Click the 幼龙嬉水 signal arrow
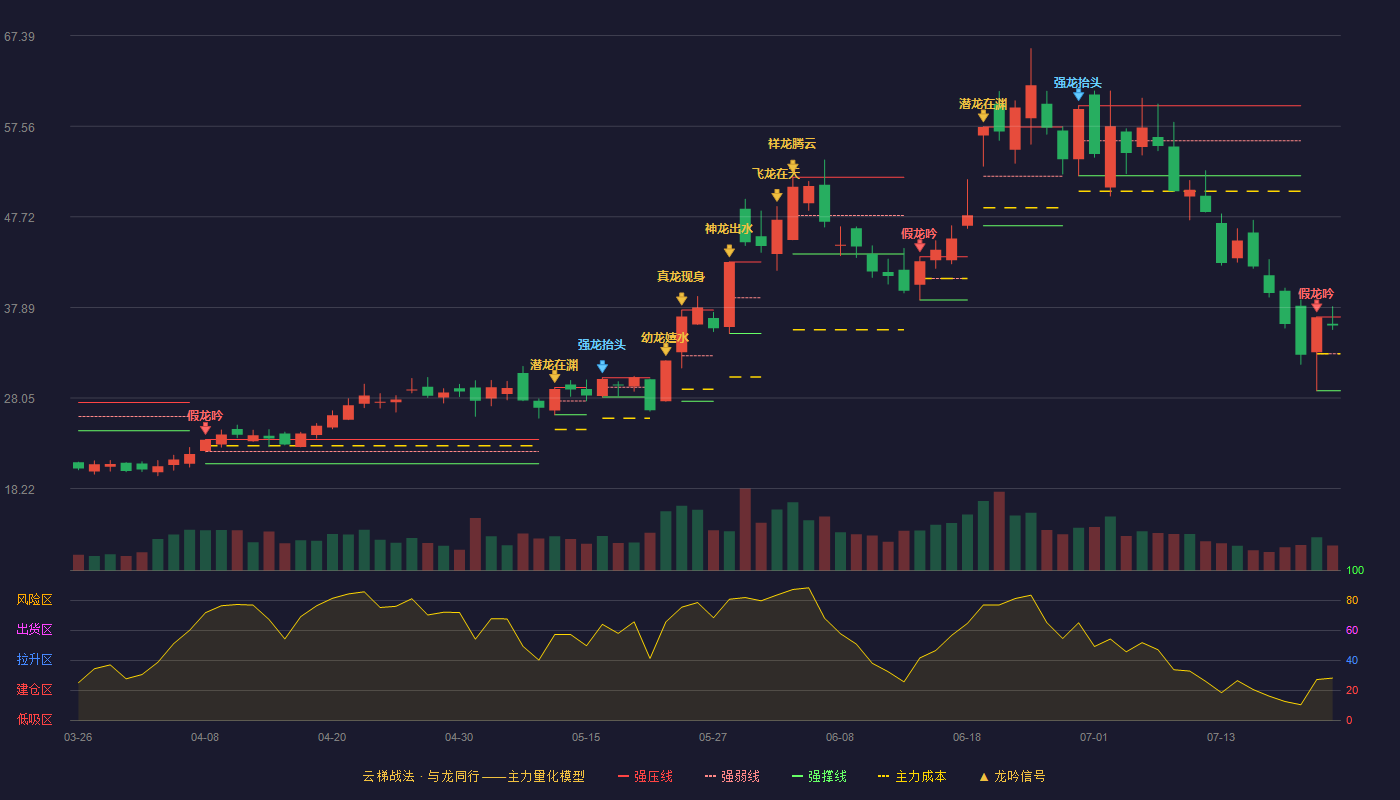Image resolution: width=1400 pixels, height=800 pixels. tap(665, 349)
